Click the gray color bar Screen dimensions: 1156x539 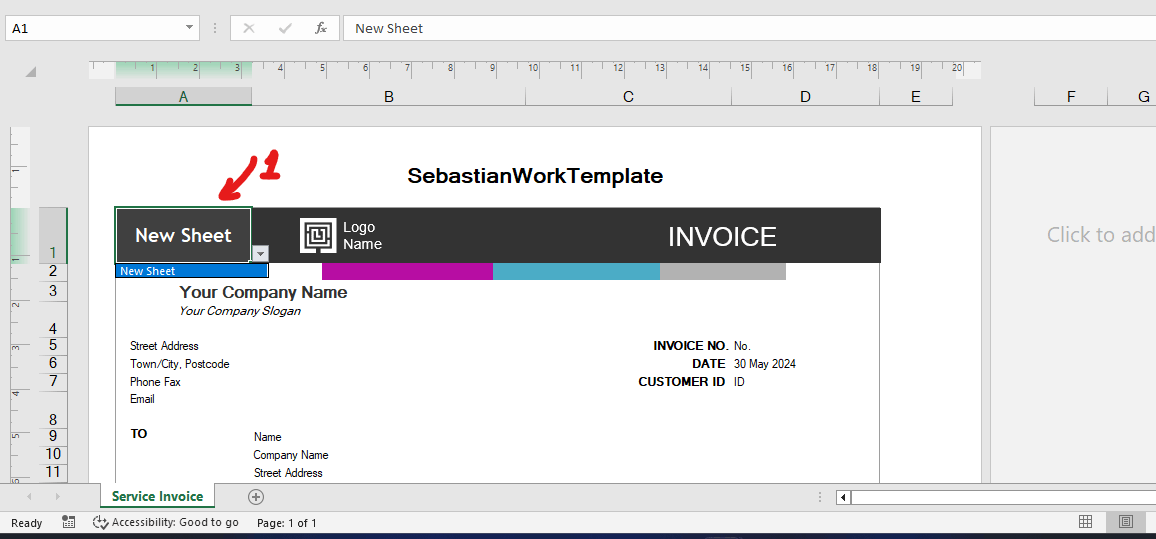click(x=722, y=271)
